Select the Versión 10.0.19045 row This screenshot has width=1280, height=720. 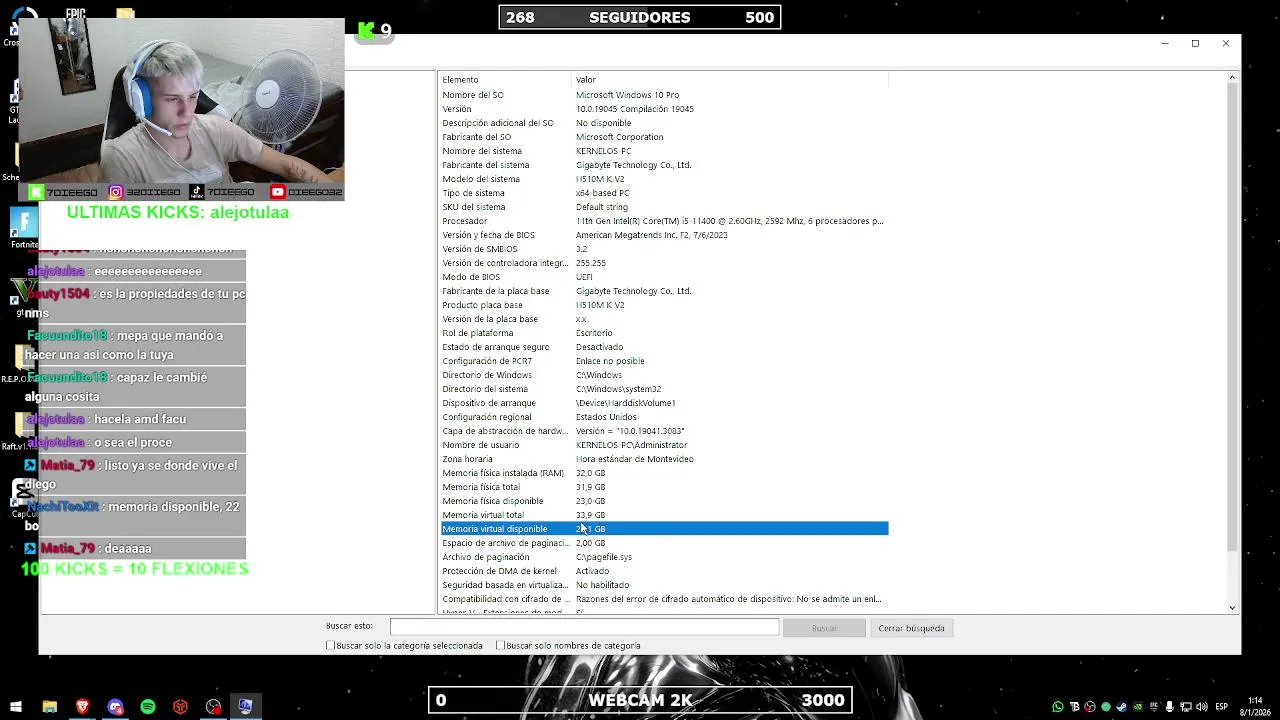click(664, 109)
